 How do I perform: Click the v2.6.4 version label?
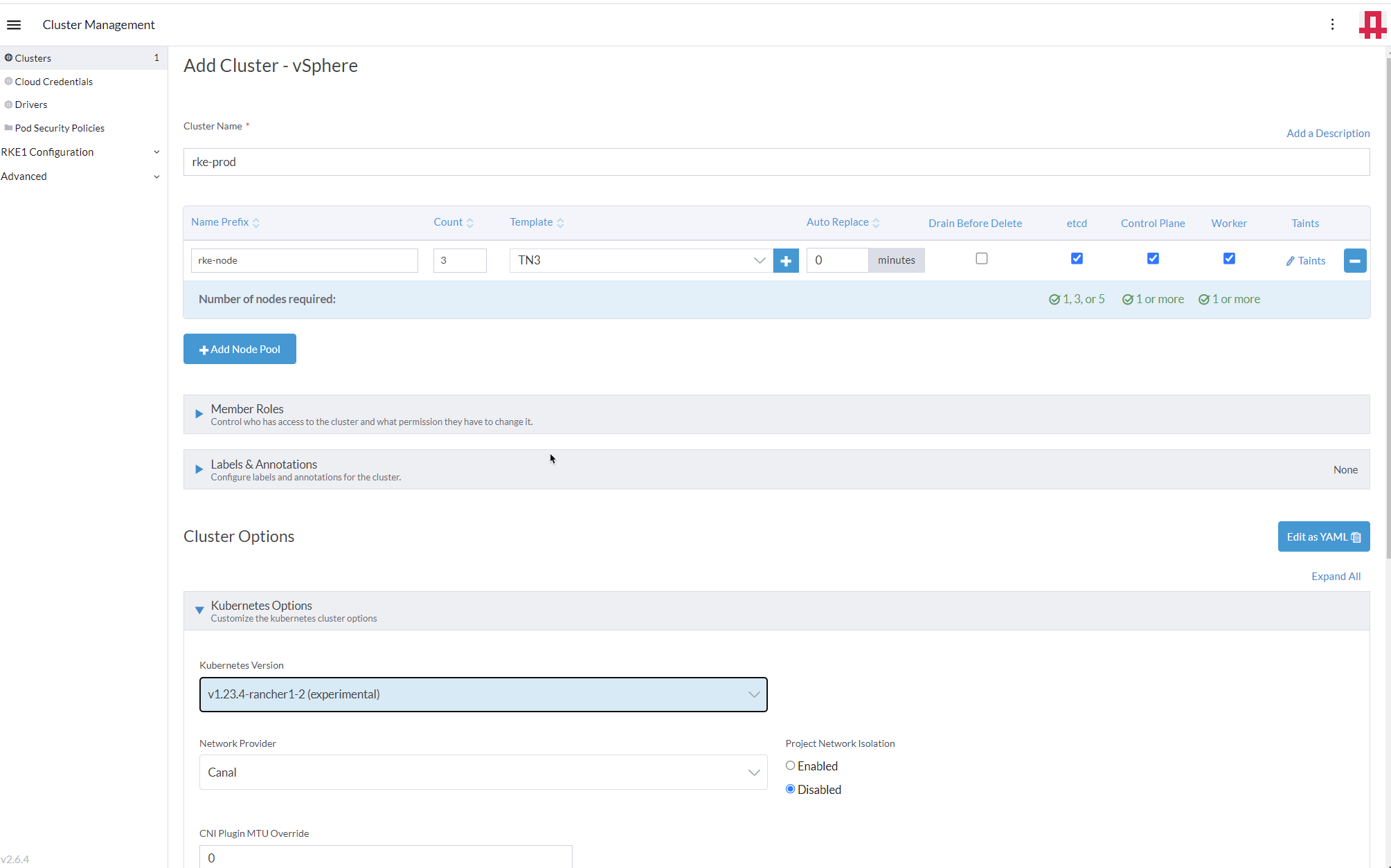pyautogui.click(x=15, y=859)
